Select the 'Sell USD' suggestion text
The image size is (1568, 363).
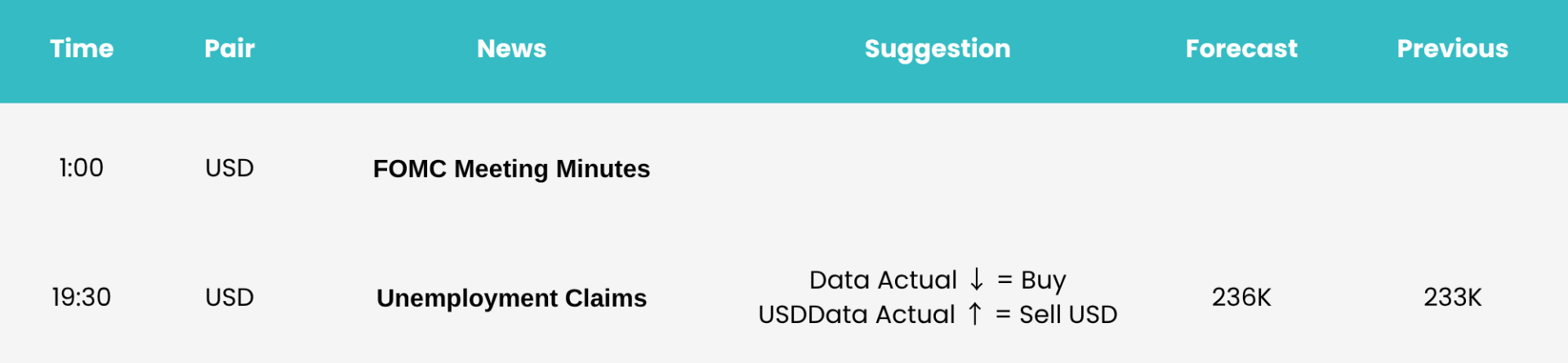point(1068,314)
